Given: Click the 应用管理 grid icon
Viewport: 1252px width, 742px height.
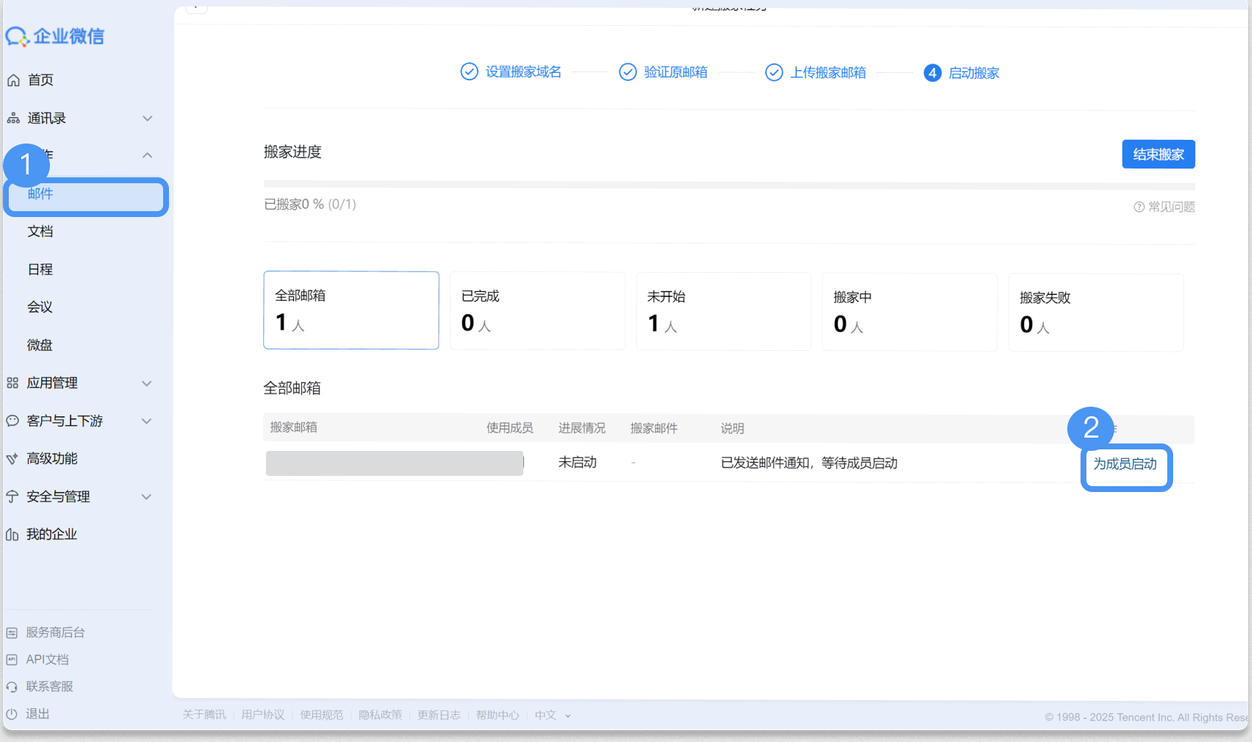Looking at the screenshot, I should click(x=13, y=383).
